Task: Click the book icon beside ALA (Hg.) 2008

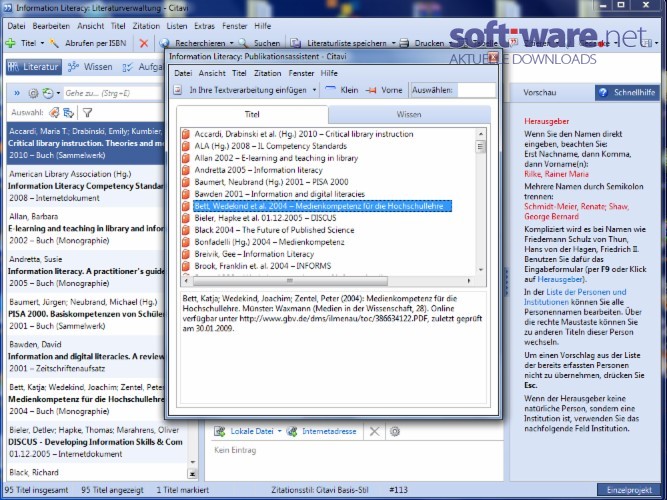Action: tap(185, 146)
